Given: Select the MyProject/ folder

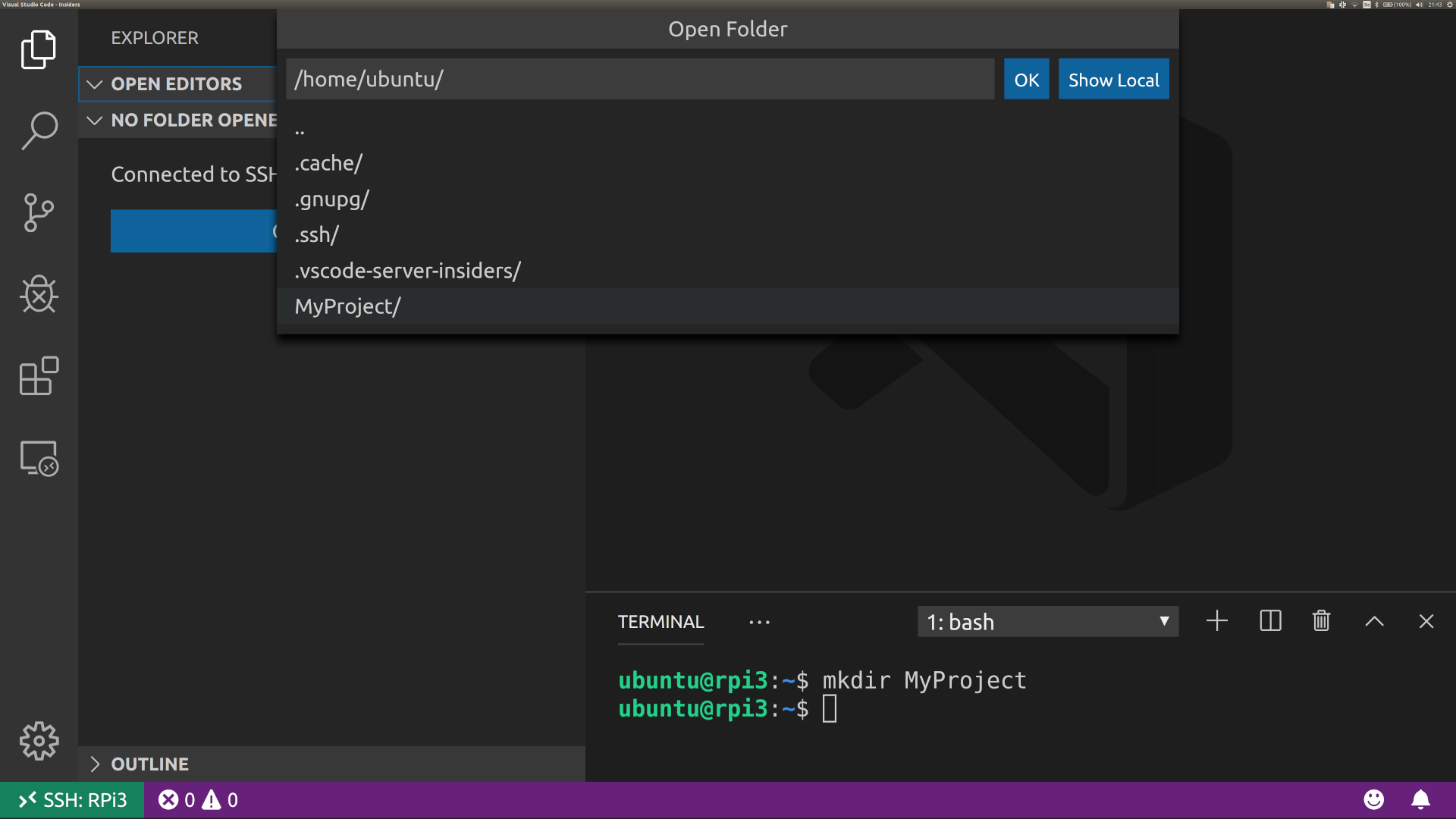Looking at the screenshot, I should 347,305.
